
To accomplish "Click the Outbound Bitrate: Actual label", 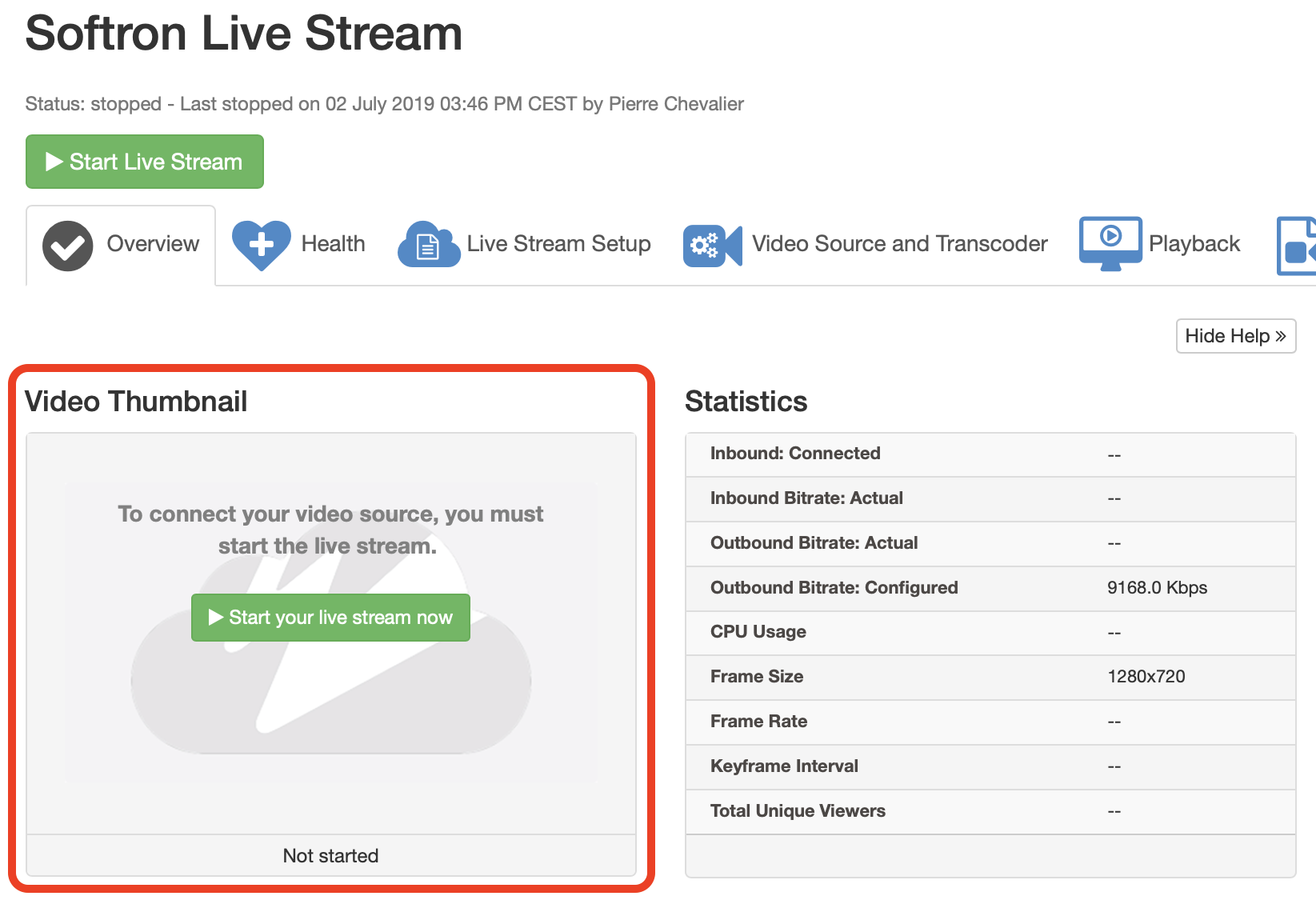I will 814,543.
